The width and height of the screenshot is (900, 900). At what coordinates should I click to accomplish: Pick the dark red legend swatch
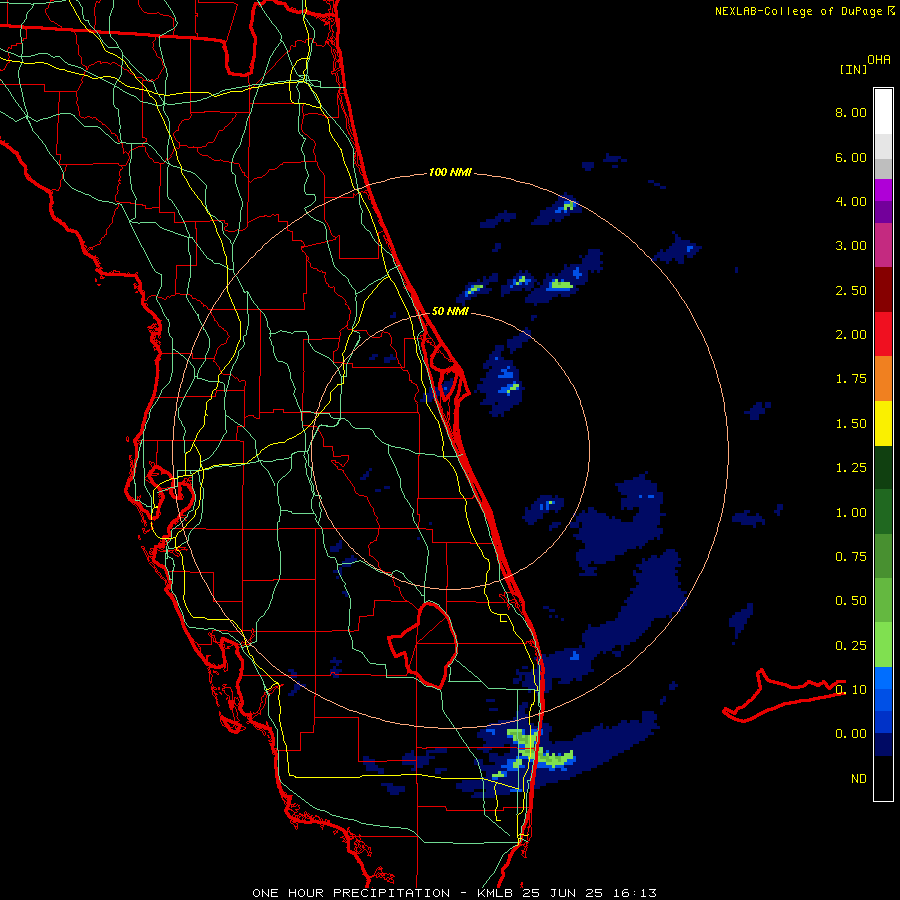click(x=883, y=290)
